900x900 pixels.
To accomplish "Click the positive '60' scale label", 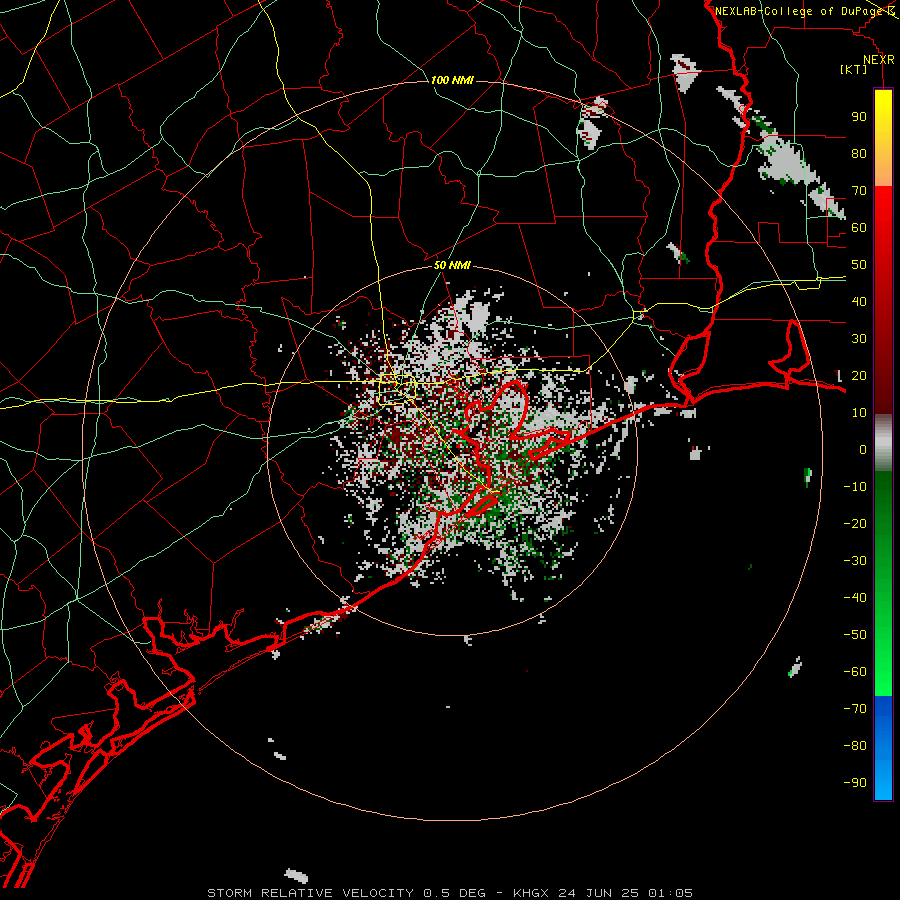I will click(859, 228).
